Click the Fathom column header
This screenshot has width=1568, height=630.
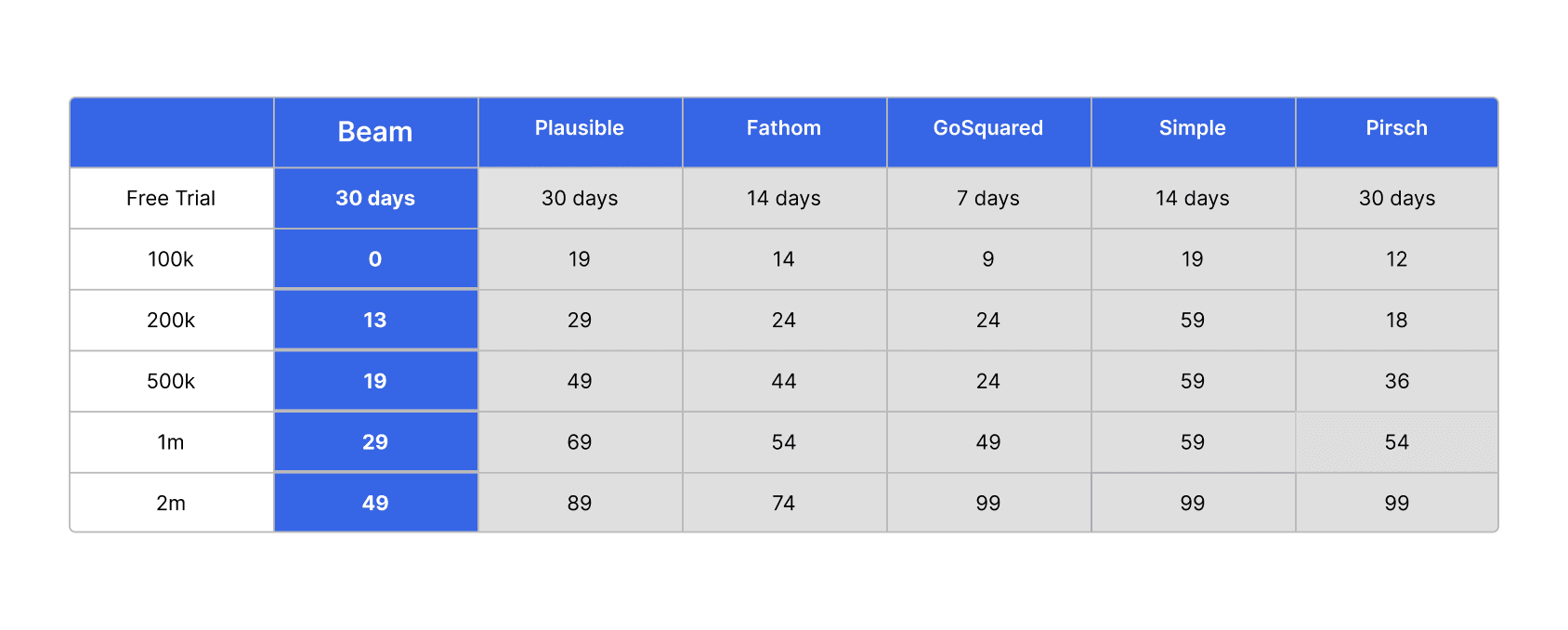[784, 128]
